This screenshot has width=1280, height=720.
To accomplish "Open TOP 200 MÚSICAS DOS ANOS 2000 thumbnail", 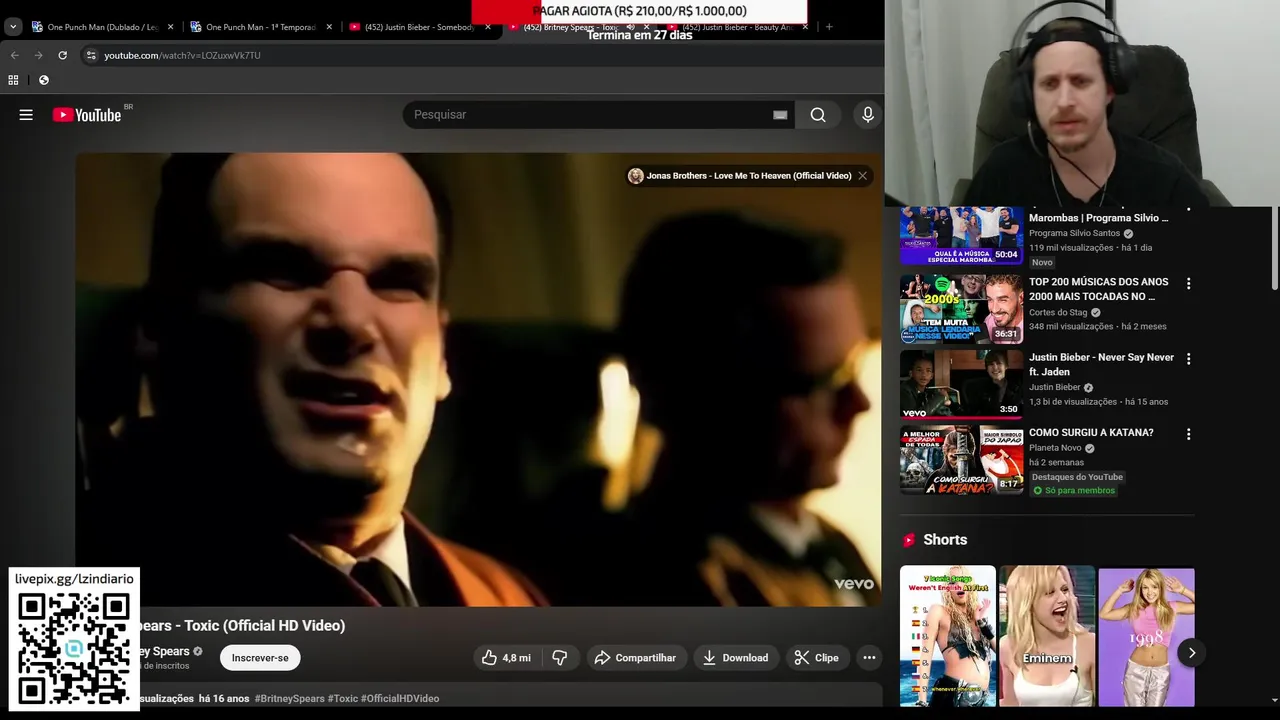I will [x=961, y=309].
